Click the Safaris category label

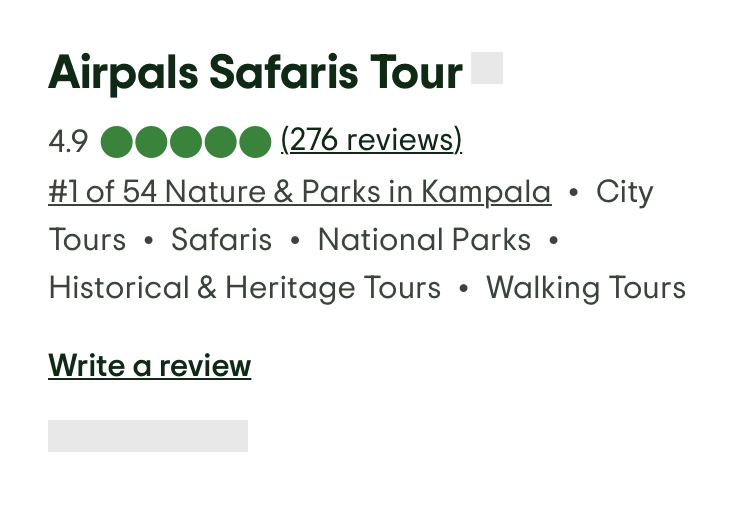click(221, 240)
